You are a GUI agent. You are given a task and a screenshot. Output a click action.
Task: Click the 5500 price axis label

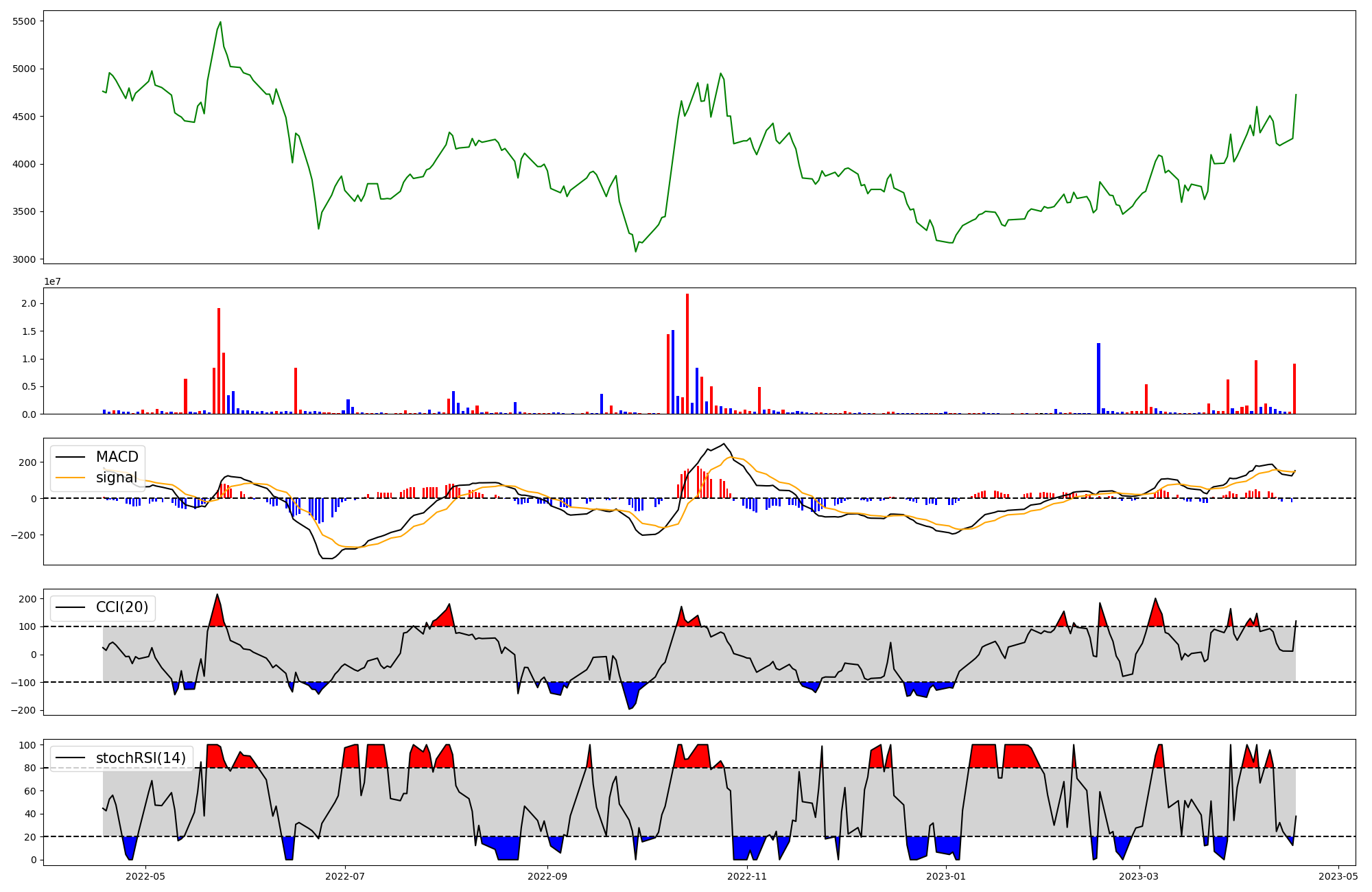(x=24, y=21)
